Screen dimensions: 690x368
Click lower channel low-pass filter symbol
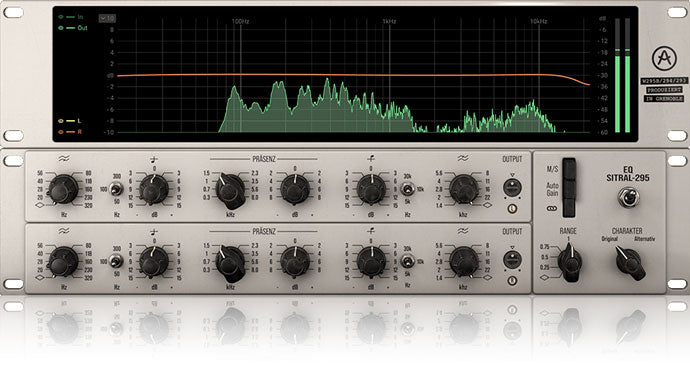(463, 230)
